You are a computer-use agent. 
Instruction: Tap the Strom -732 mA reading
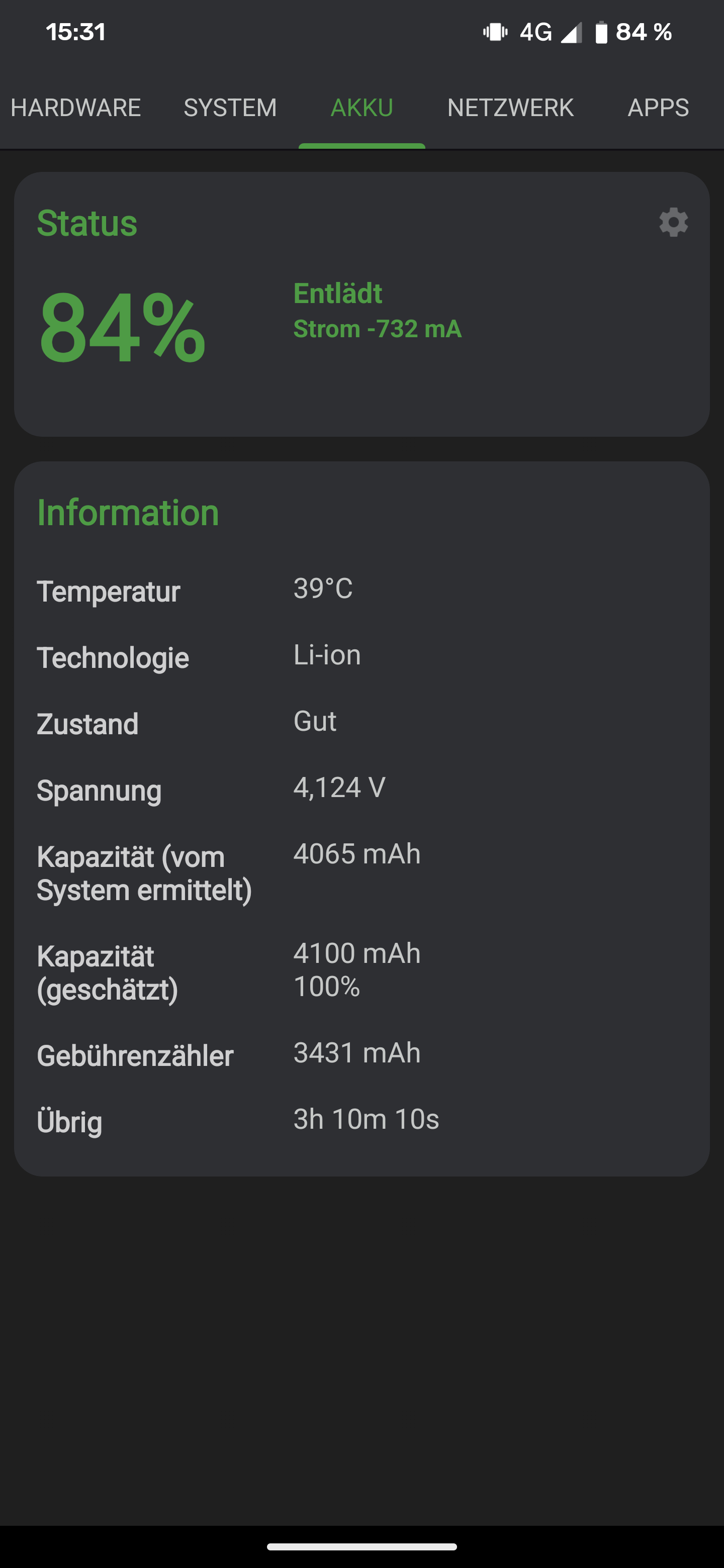click(x=378, y=329)
